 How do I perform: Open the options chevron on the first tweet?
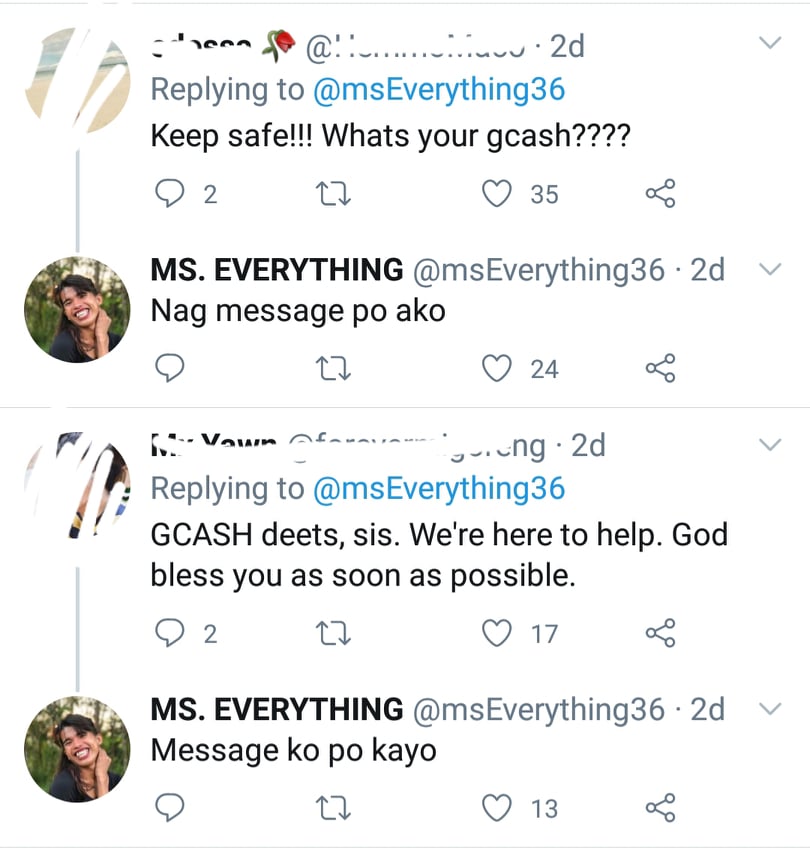coord(769,43)
